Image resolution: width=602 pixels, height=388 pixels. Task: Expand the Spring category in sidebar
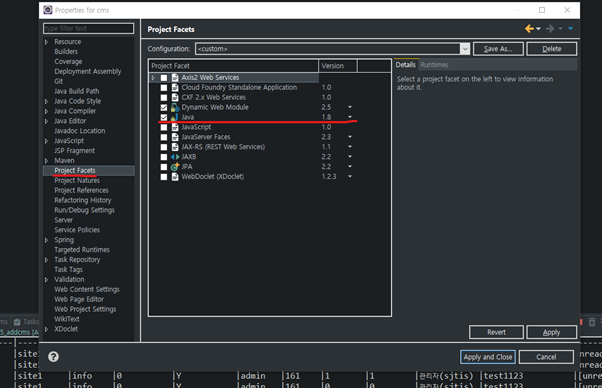46,240
